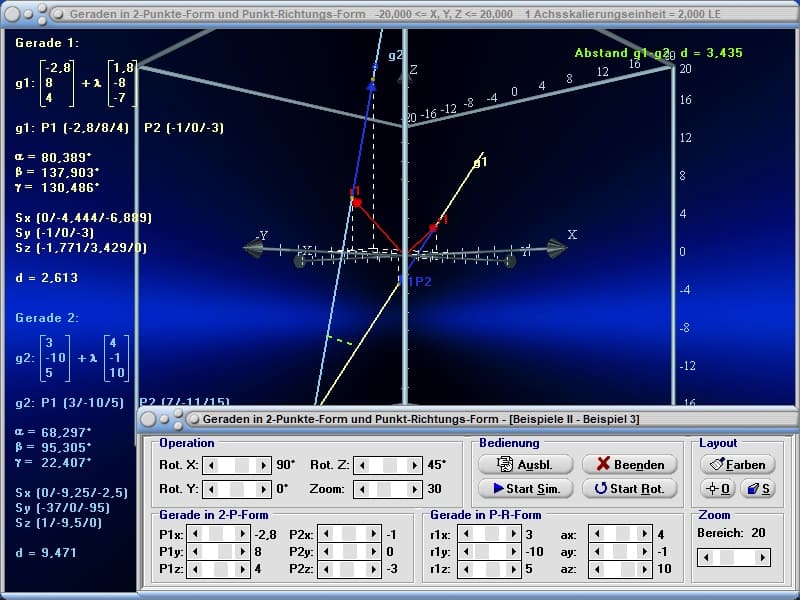
Task: Decrease the ay value with left arrow
Action: click(595, 552)
